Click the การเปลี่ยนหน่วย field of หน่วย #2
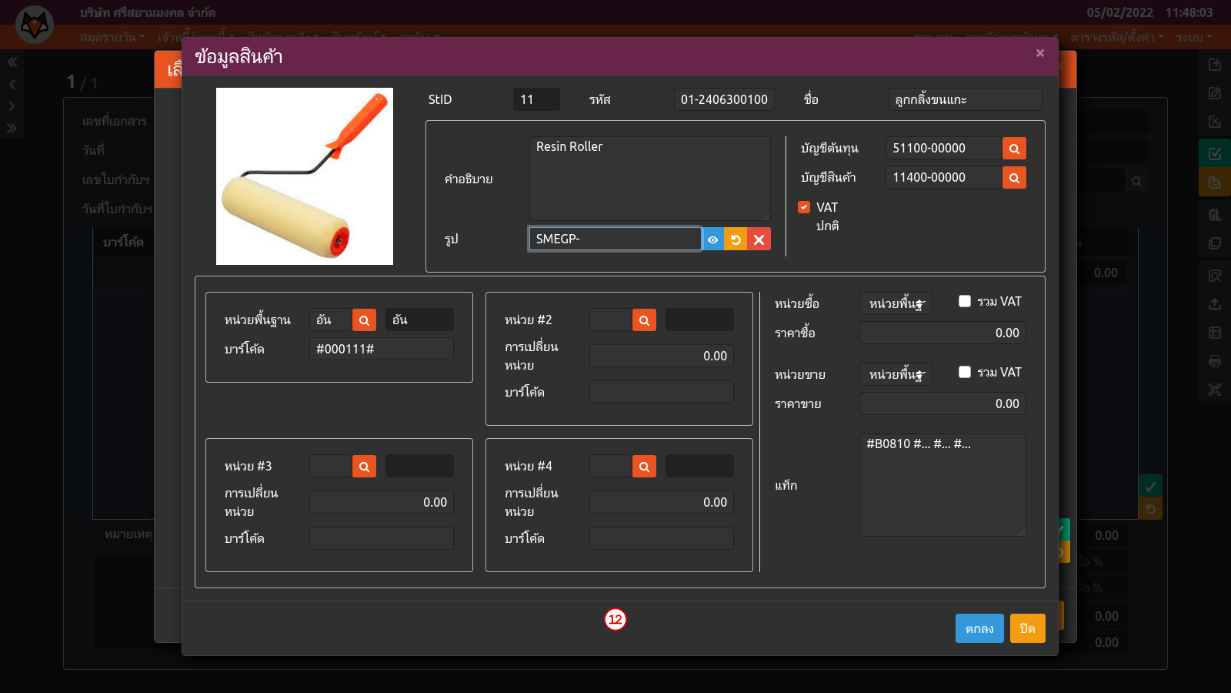This screenshot has width=1231, height=693. click(x=661, y=356)
